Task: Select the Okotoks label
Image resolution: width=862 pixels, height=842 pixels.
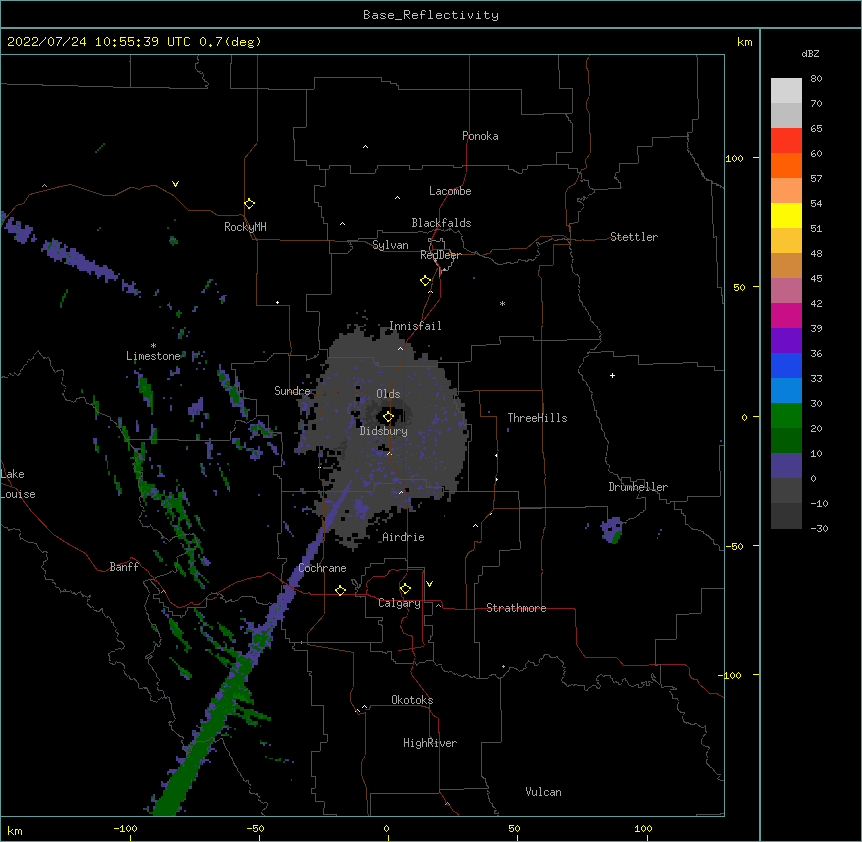Action: (x=412, y=700)
